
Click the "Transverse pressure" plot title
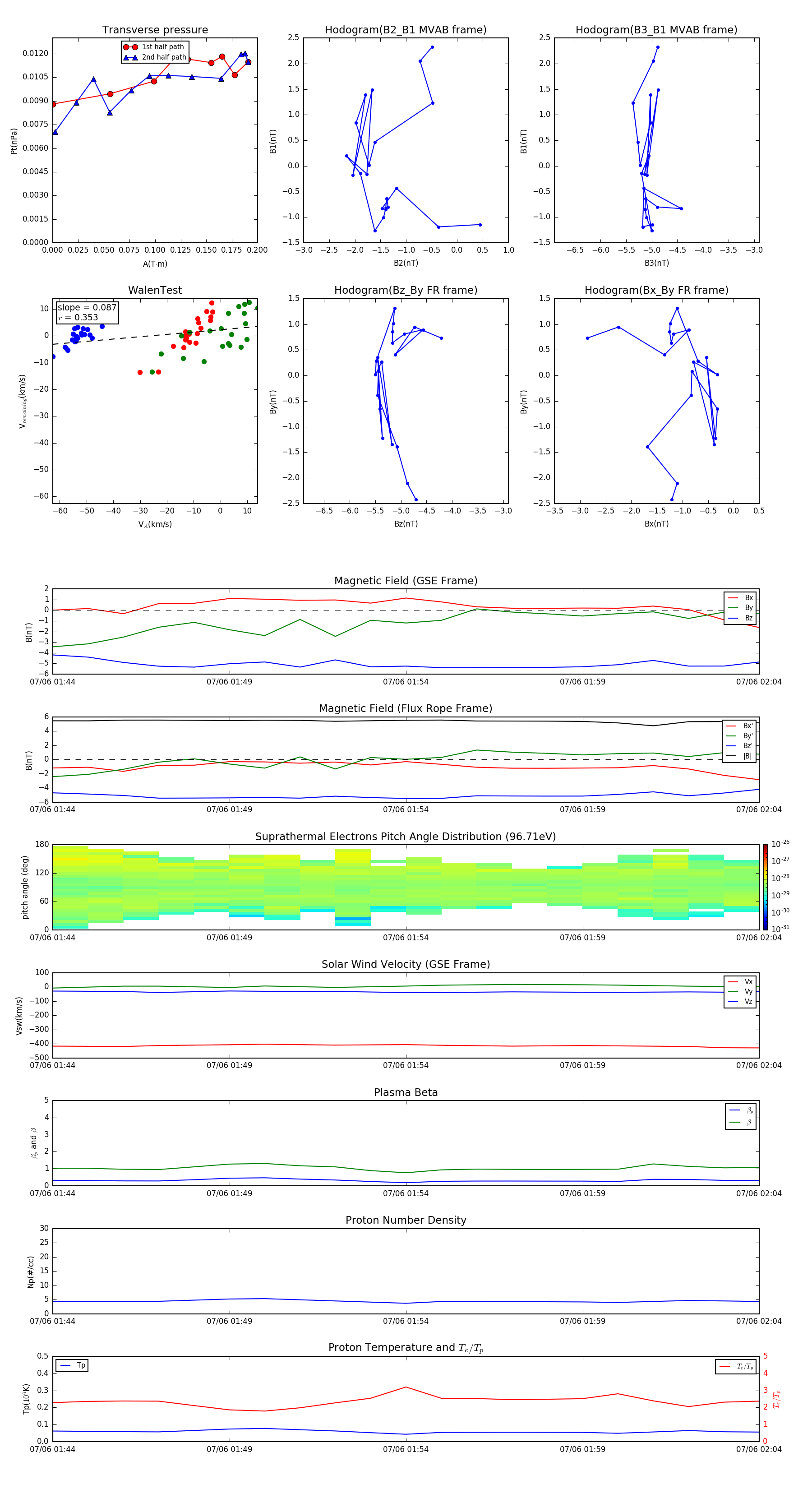[x=155, y=30]
